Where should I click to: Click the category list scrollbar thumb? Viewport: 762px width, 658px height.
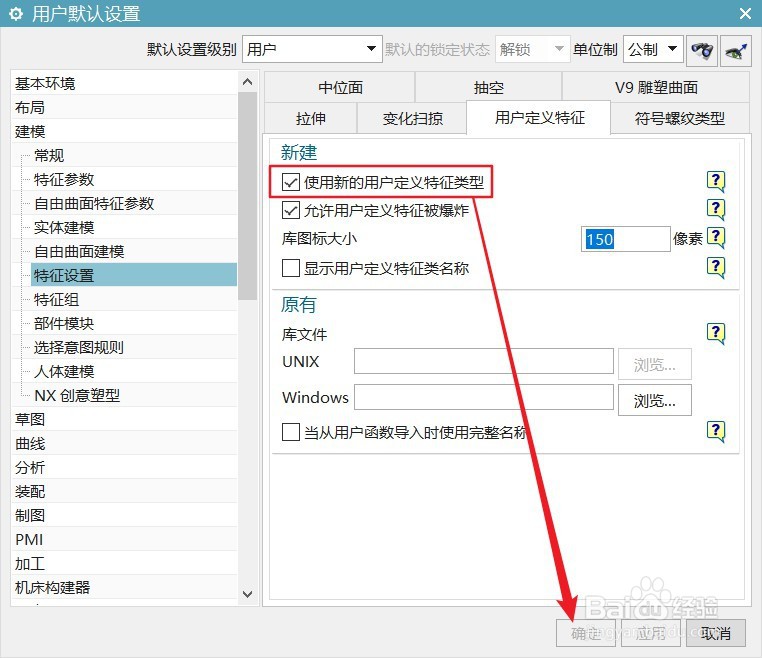(x=247, y=196)
